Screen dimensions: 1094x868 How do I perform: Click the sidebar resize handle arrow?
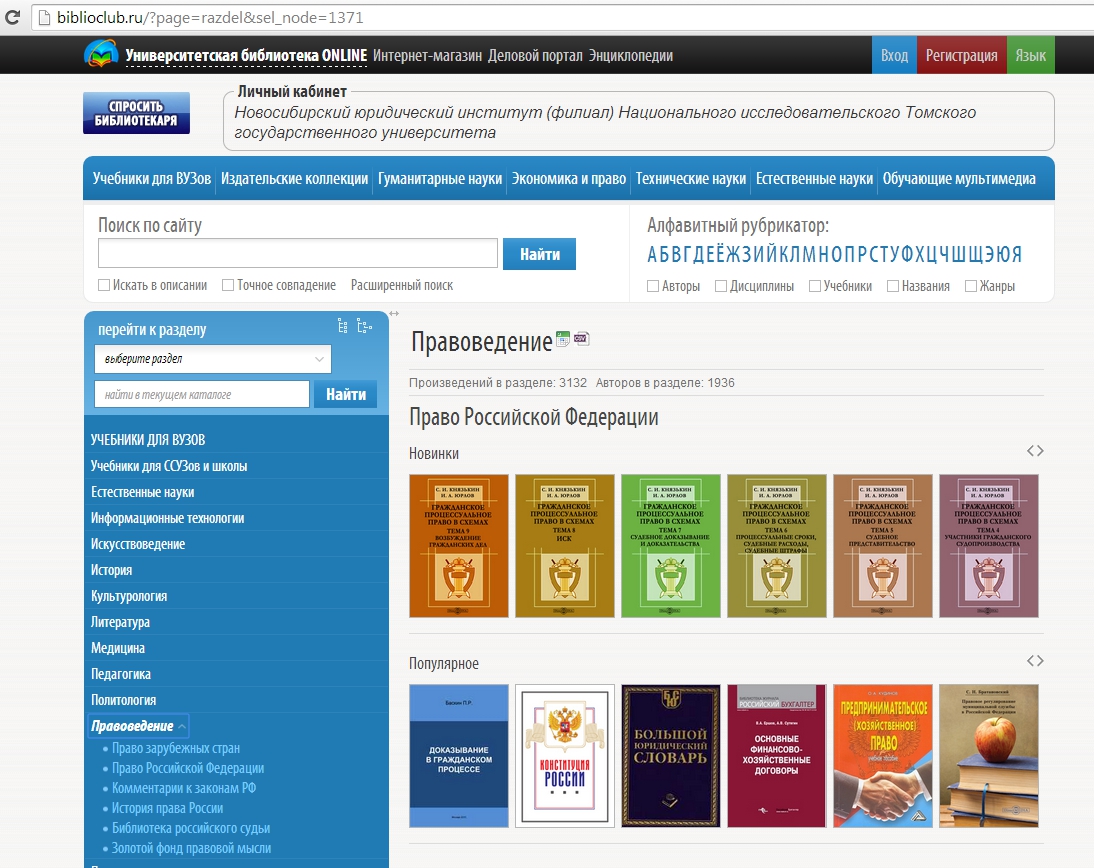pyautogui.click(x=394, y=314)
